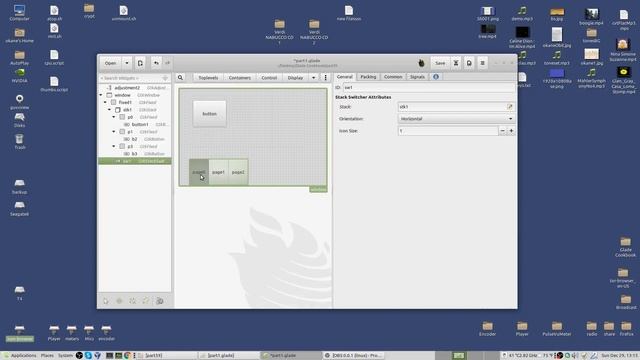Open the Computer desktop icon
640x360 pixels.
(x=19, y=12)
